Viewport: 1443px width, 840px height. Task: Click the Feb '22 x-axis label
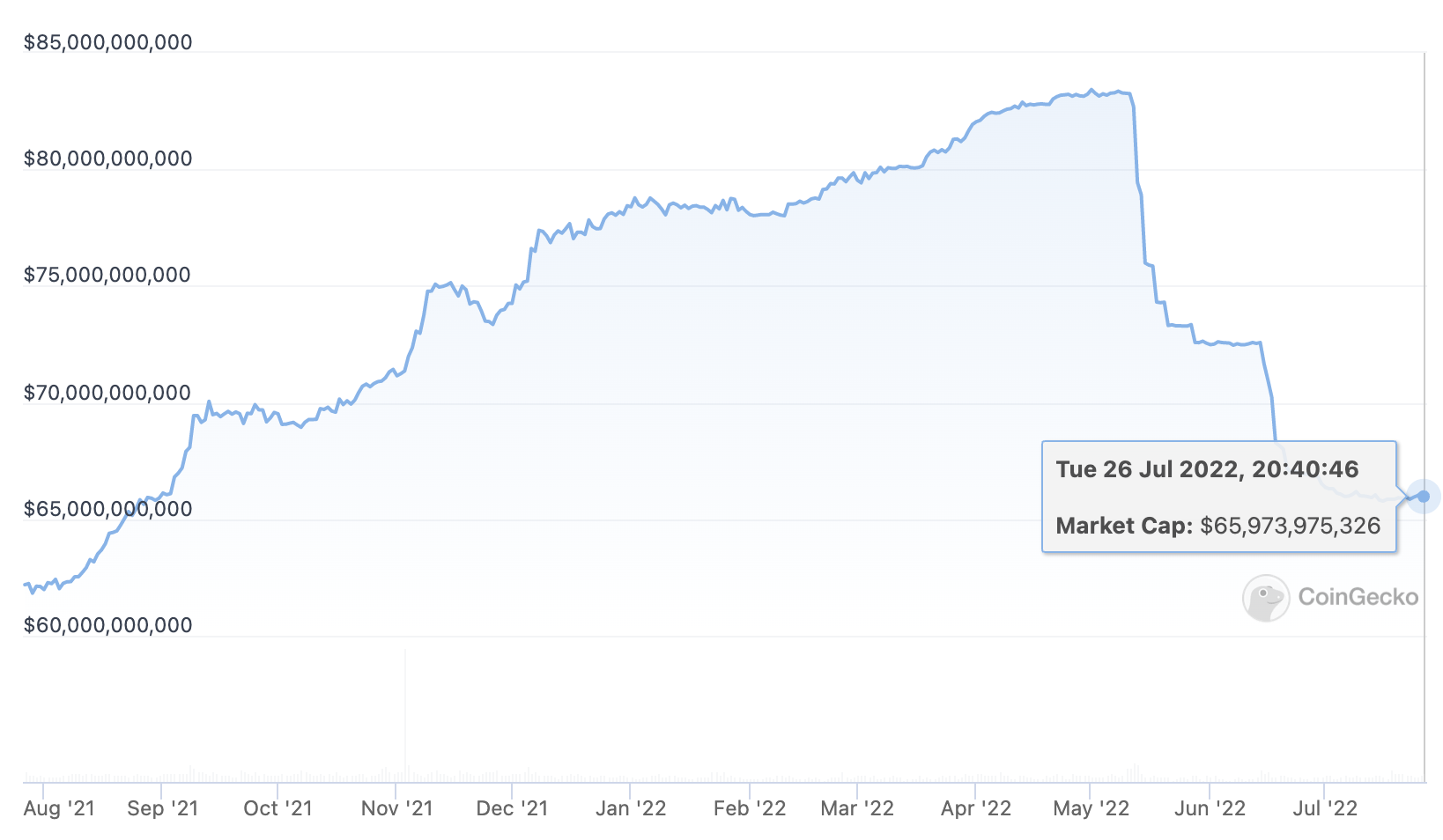pyautogui.click(x=750, y=808)
